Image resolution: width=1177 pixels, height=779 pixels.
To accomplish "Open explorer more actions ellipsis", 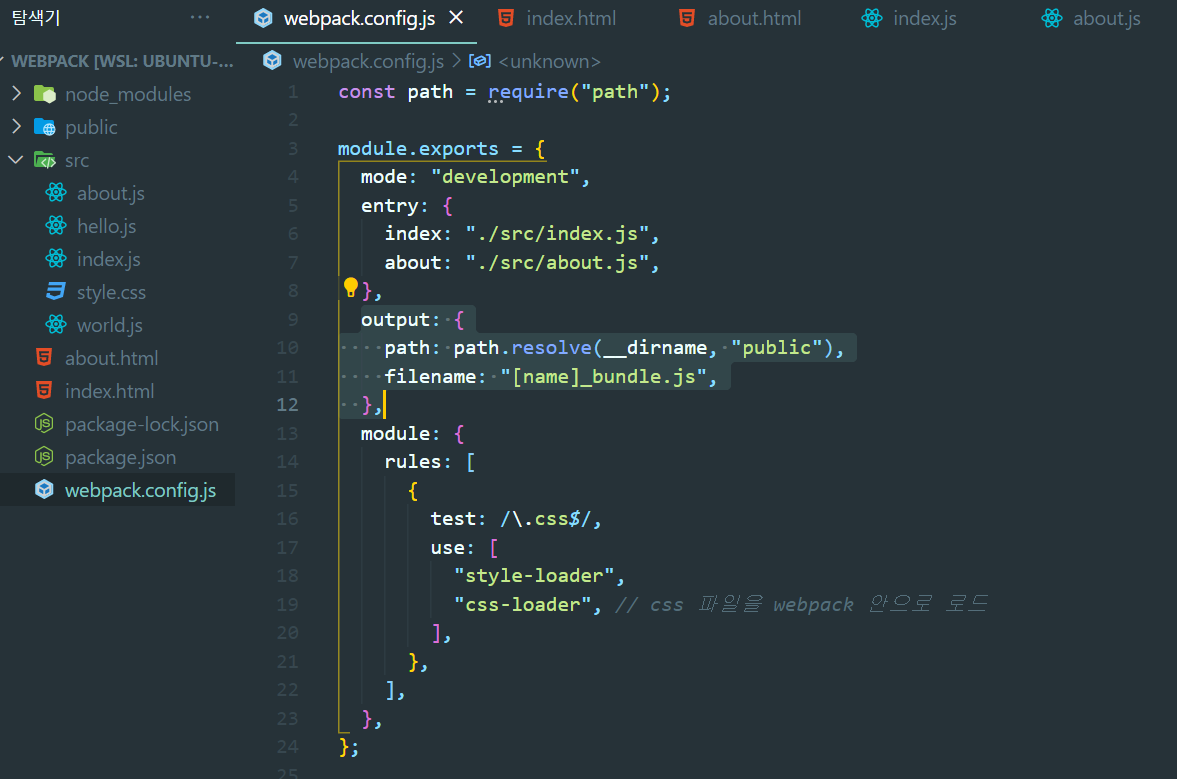I will tap(200, 17).
